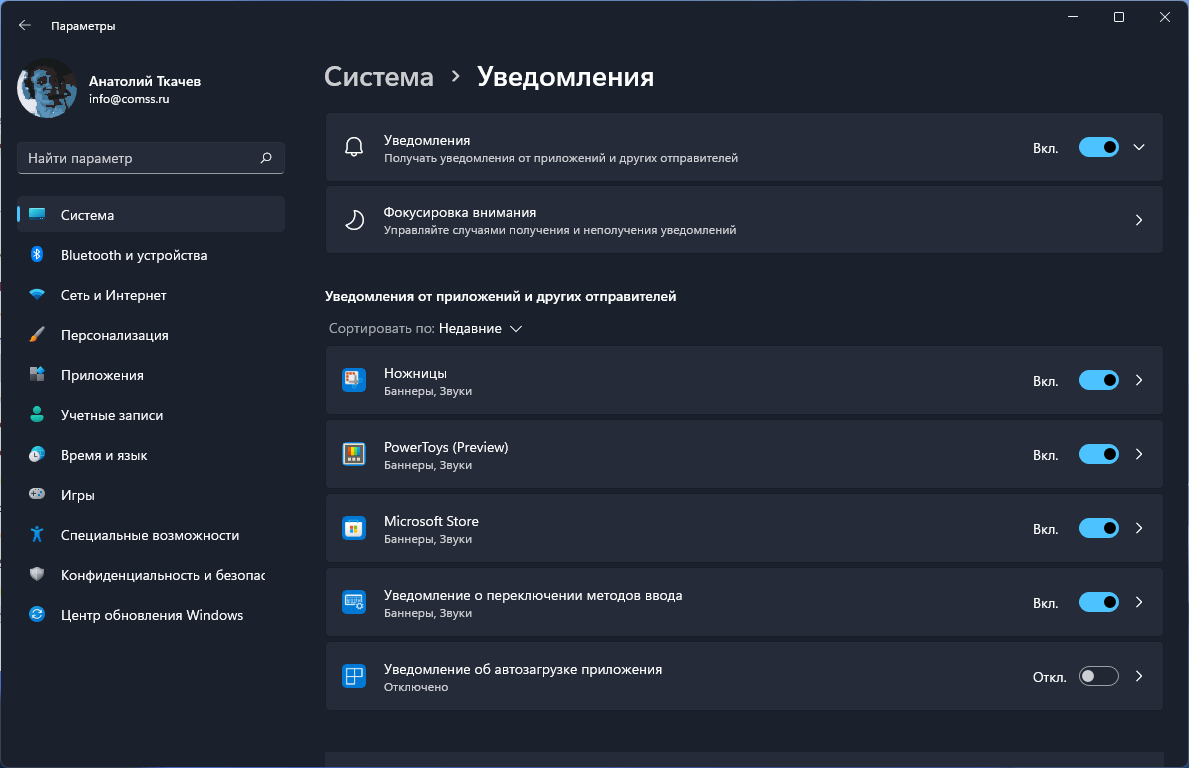Click the Система breadcrumb link
Screen dimensions: 1189x768
(x=379, y=77)
